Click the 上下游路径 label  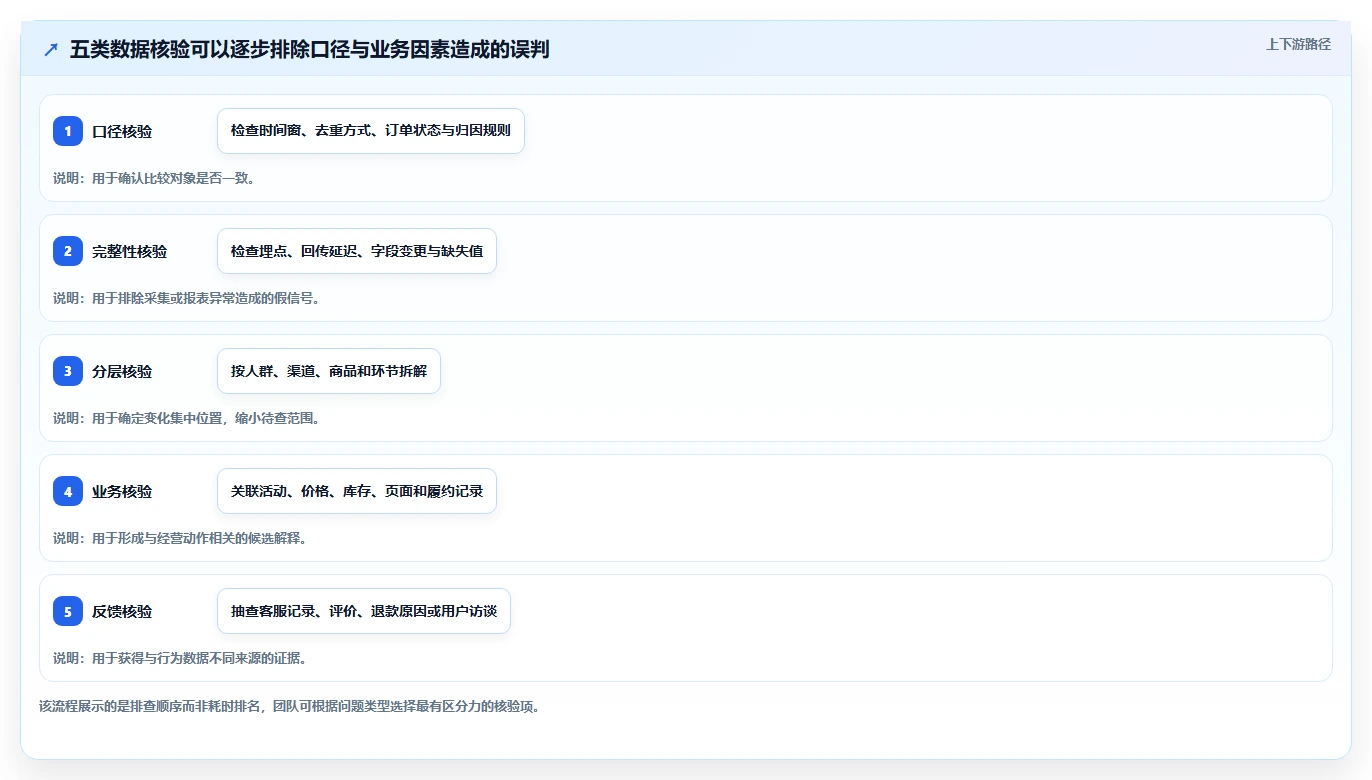[x=1298, y=44]
